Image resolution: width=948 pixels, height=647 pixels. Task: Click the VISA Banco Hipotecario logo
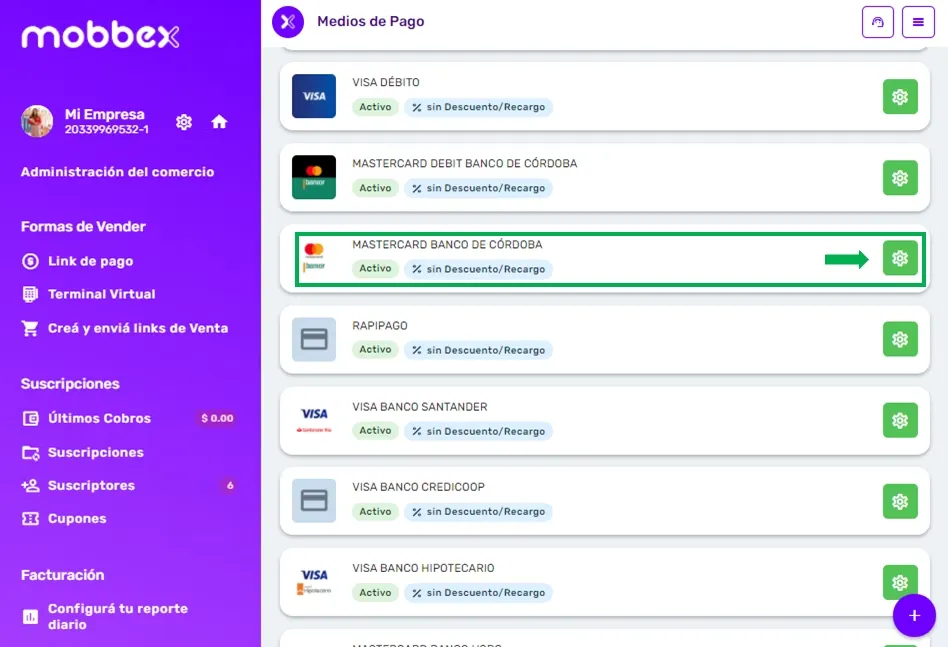[x=314, y=582]
